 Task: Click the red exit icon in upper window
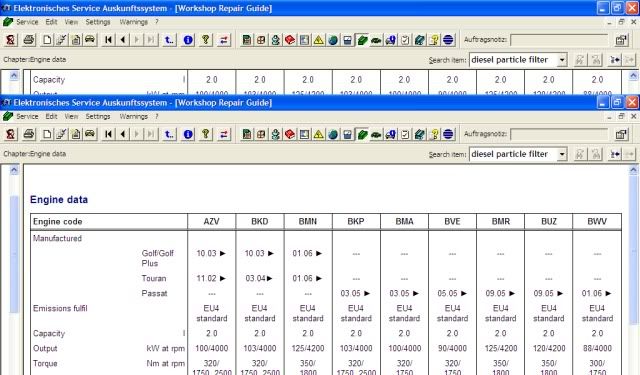10,40
